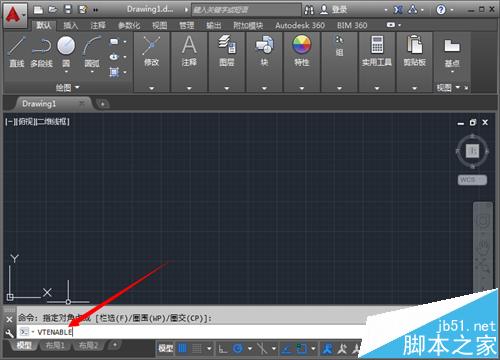This screenshot has height=360, width=500.
Task: Open Help with the question mark icon
Action: (x=441, y=10)
